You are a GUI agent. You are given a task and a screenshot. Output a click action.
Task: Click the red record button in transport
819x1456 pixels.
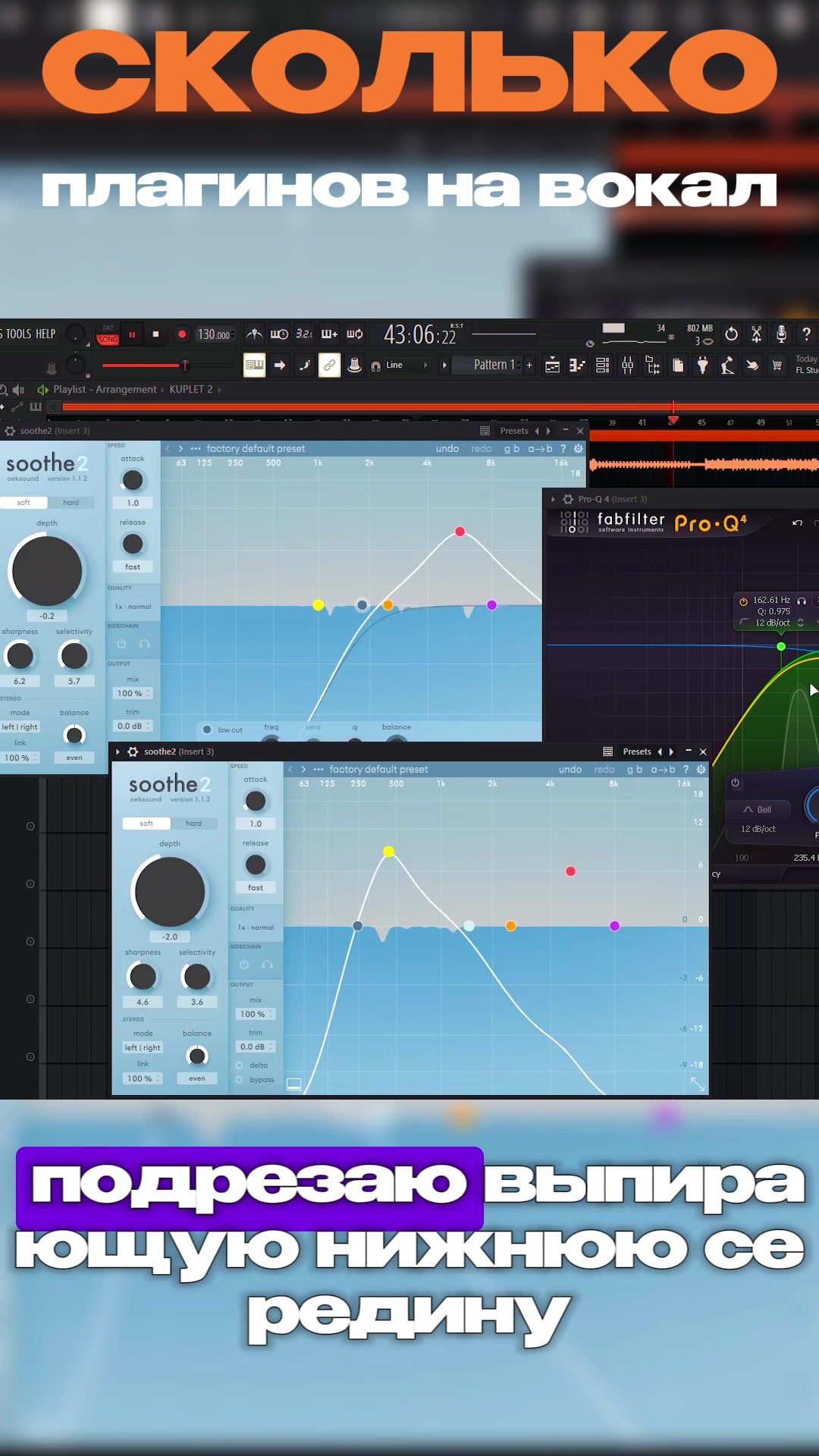[x=181, y=334]
